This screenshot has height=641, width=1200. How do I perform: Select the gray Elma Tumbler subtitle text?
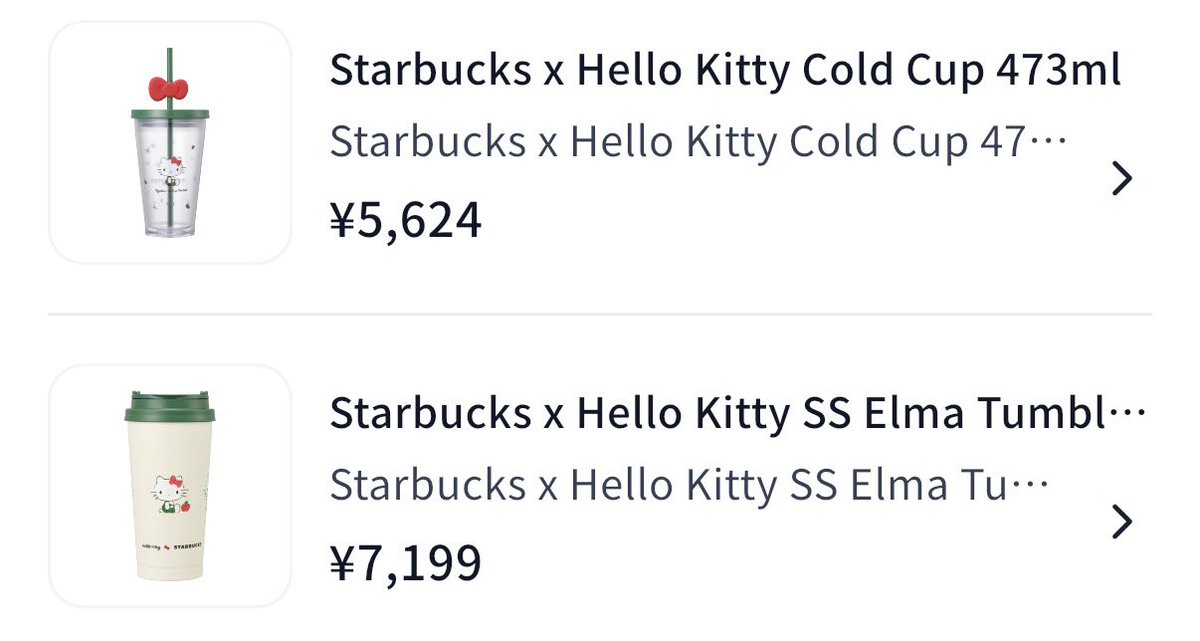coord(689,486)
